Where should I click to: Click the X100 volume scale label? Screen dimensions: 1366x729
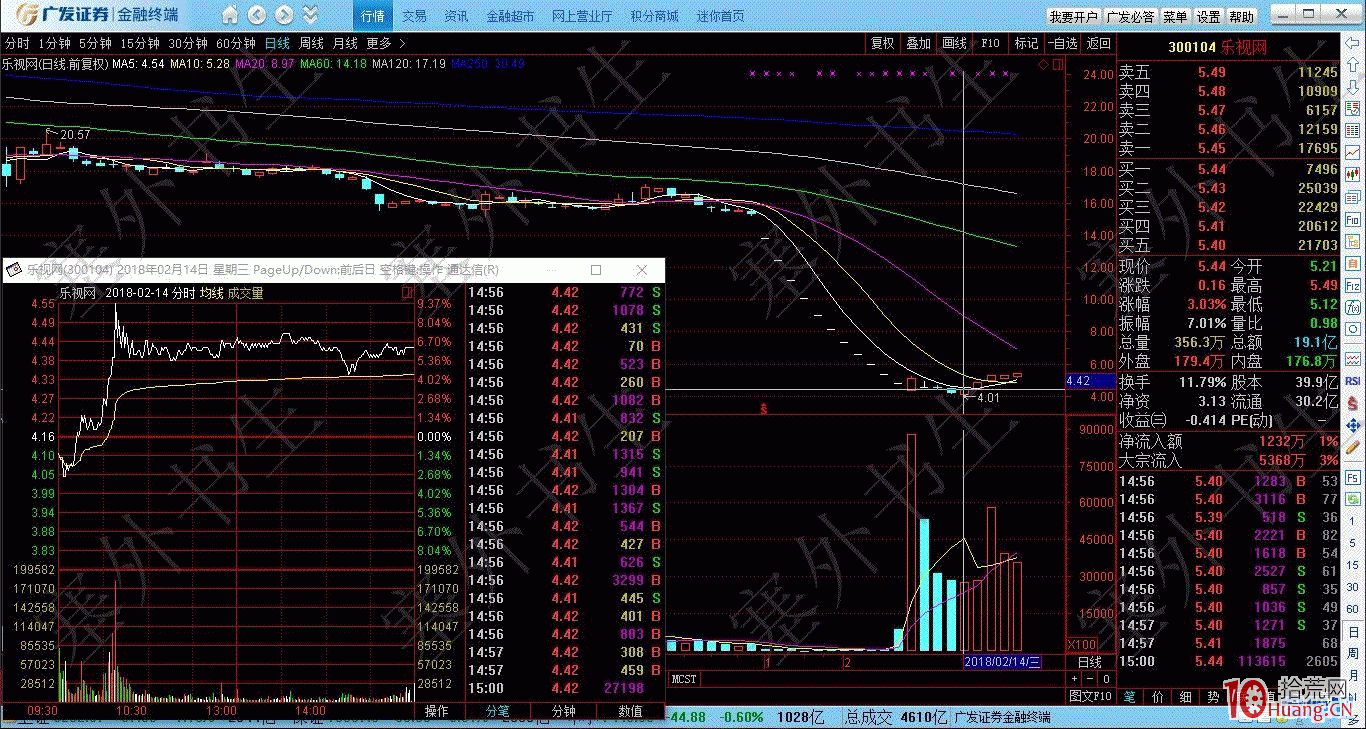tap(1082, 644)
